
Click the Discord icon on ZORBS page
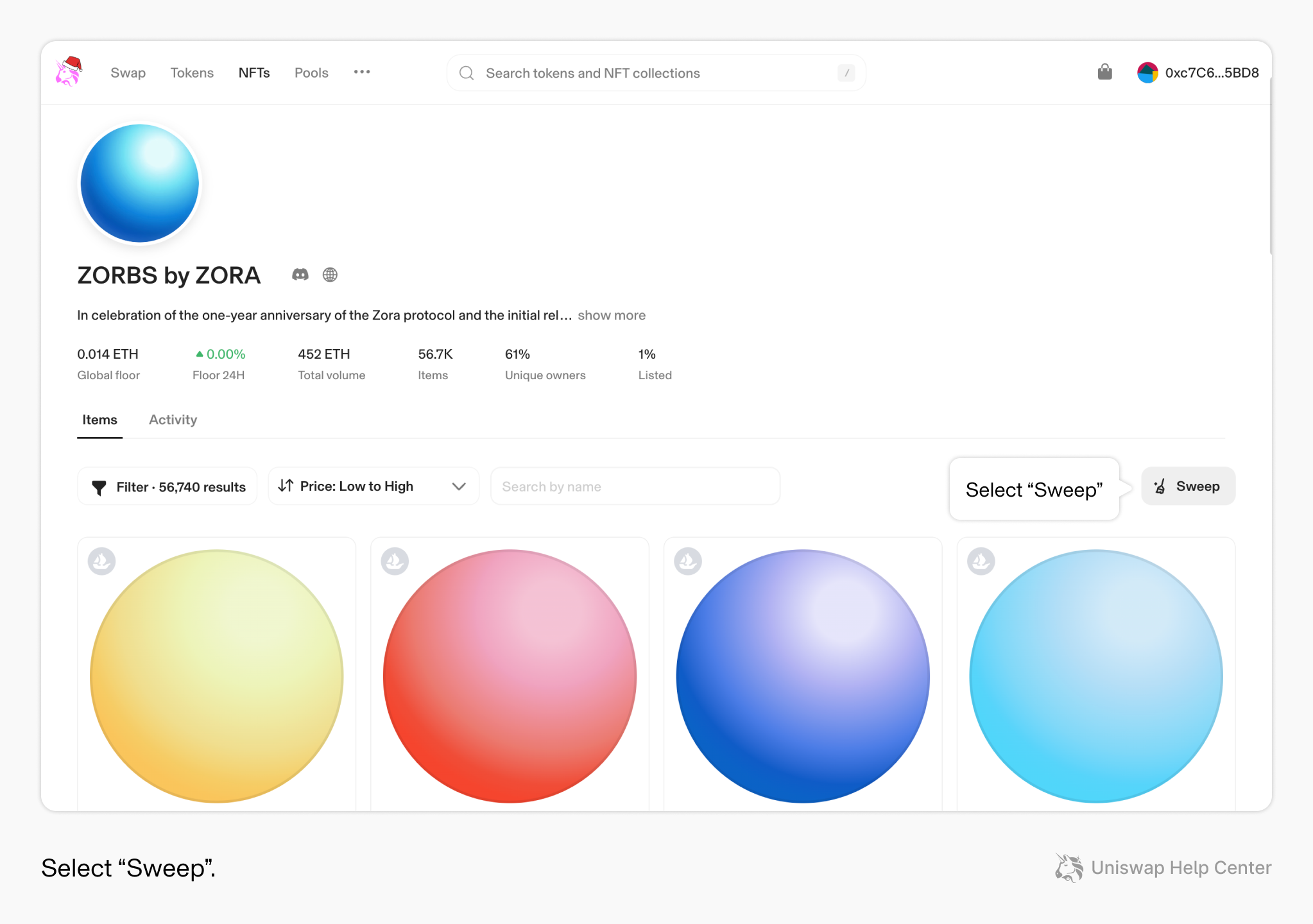click(x=301, y=275)
